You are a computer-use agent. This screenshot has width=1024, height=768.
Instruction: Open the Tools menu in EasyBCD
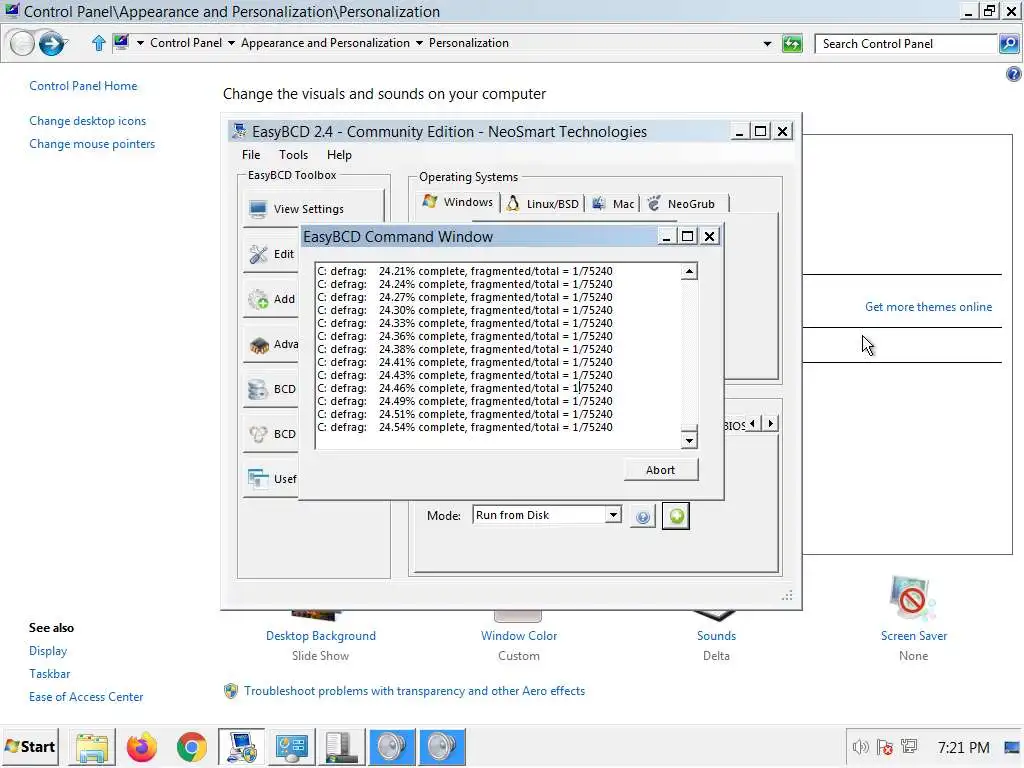[x=293, y=155]
